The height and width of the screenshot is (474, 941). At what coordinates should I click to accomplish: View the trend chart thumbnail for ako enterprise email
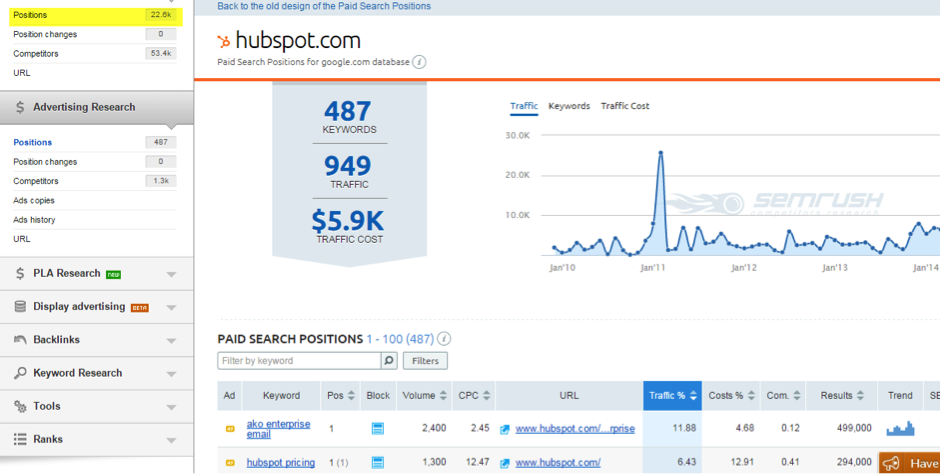pos(900,429)
